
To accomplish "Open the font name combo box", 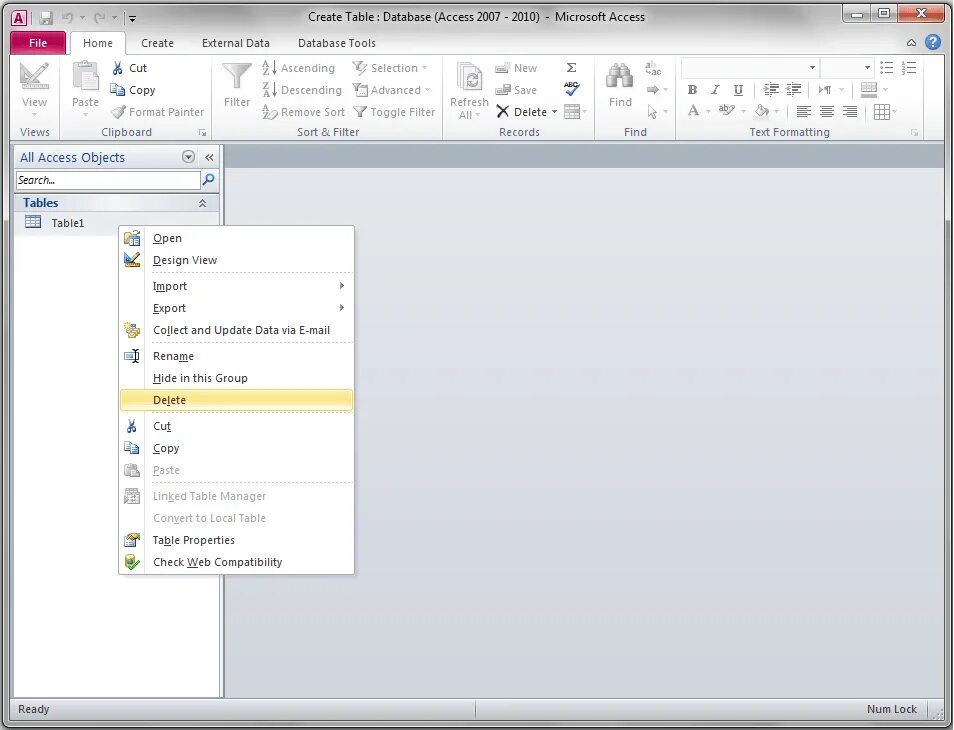I will click(812, 68).
